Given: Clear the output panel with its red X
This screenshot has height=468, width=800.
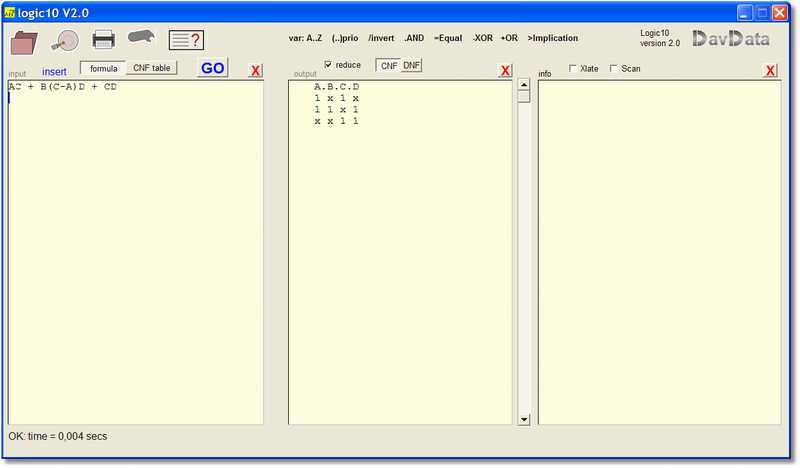Looking at the screenshot, I should pos(505,70).
